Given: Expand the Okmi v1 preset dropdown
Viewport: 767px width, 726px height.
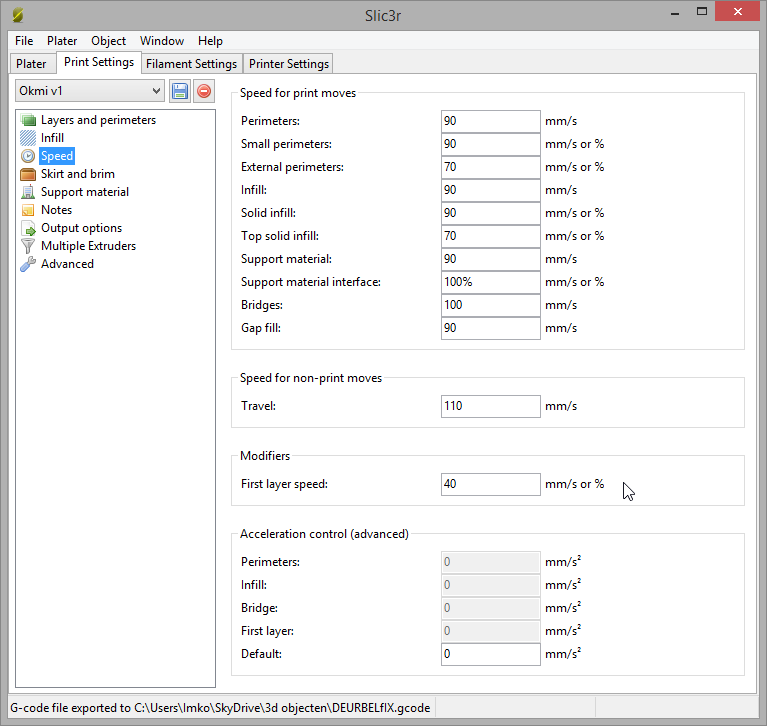Looking at the screenshot, I should coord(89,91).
